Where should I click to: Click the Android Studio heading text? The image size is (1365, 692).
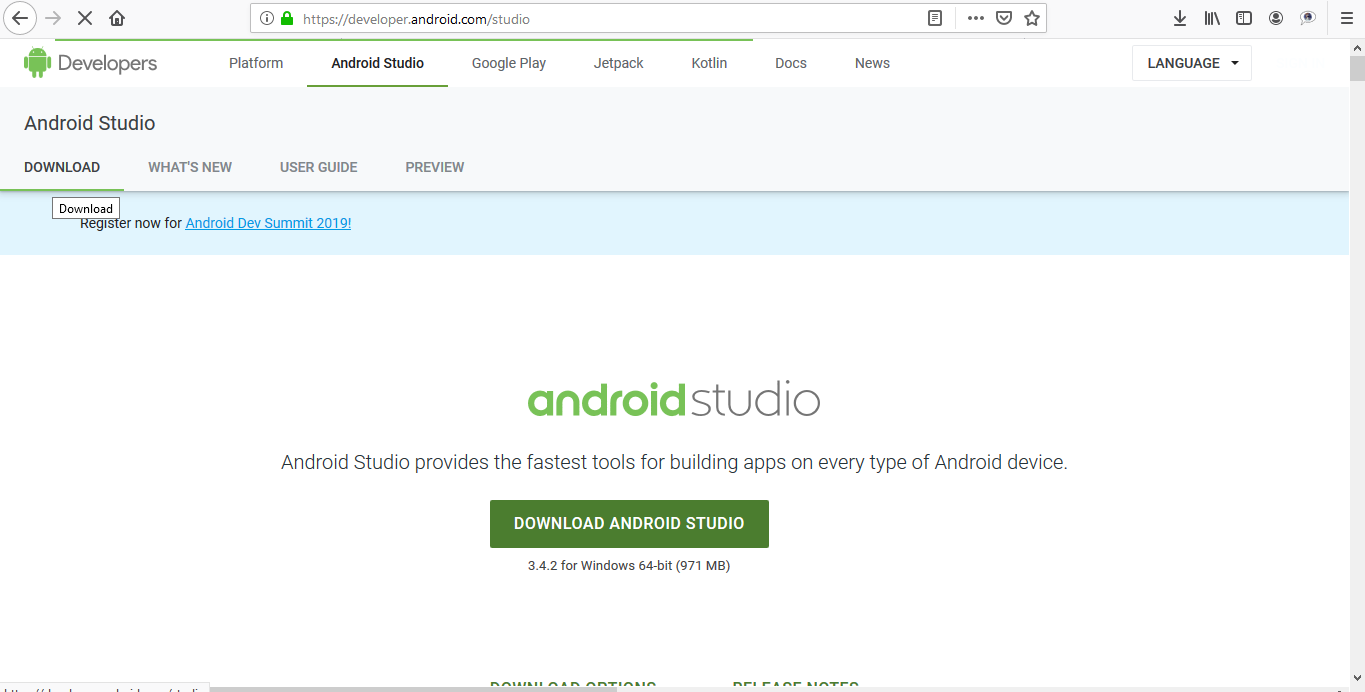click(90, 123)
